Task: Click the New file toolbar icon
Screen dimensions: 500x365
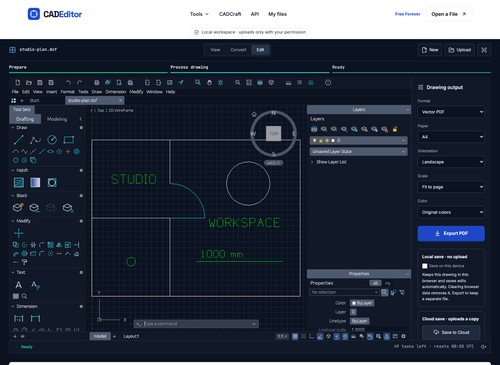Action: (18, 82)
